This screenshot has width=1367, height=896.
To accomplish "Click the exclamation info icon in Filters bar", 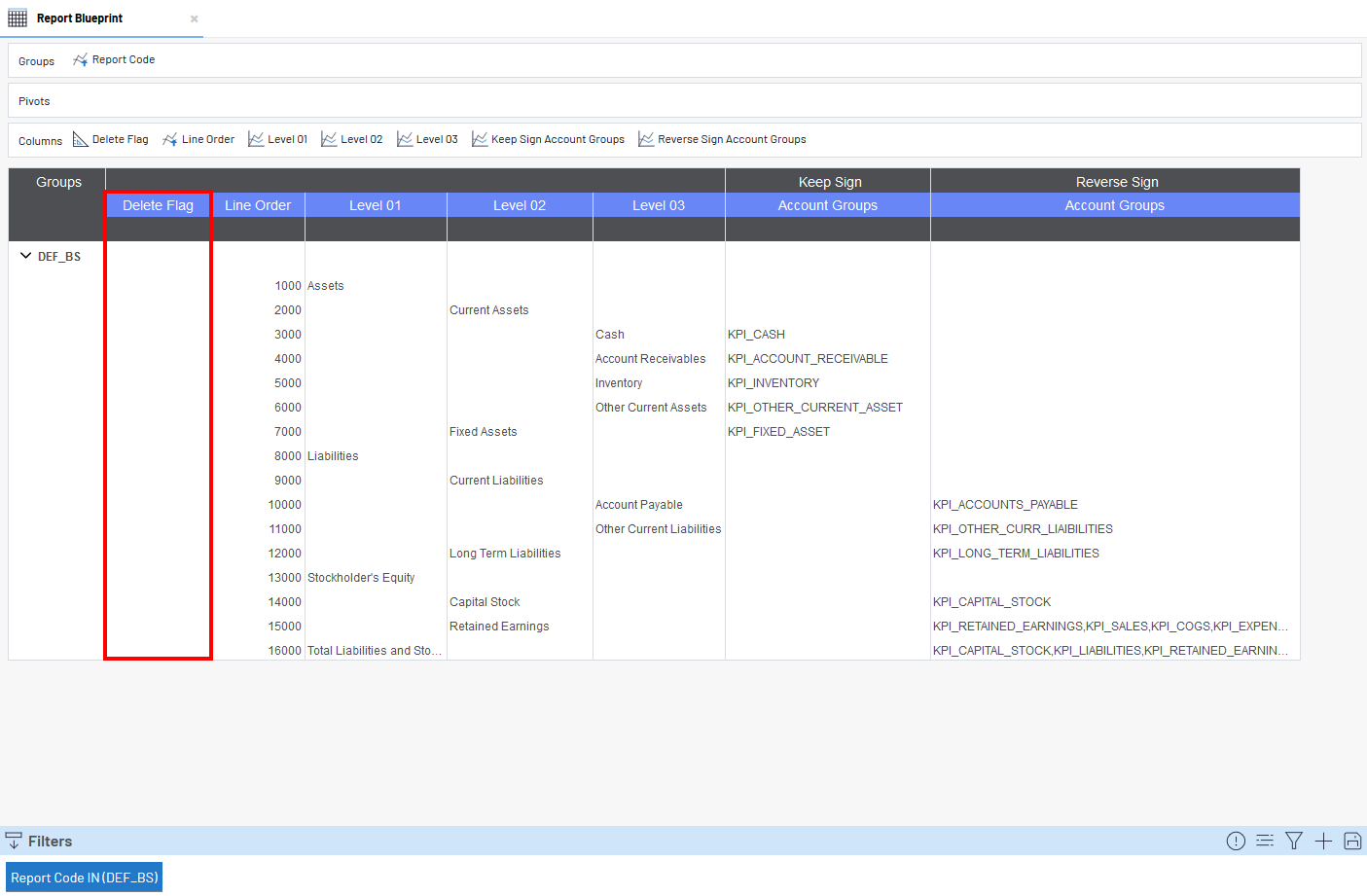I will click(1236, 842).
